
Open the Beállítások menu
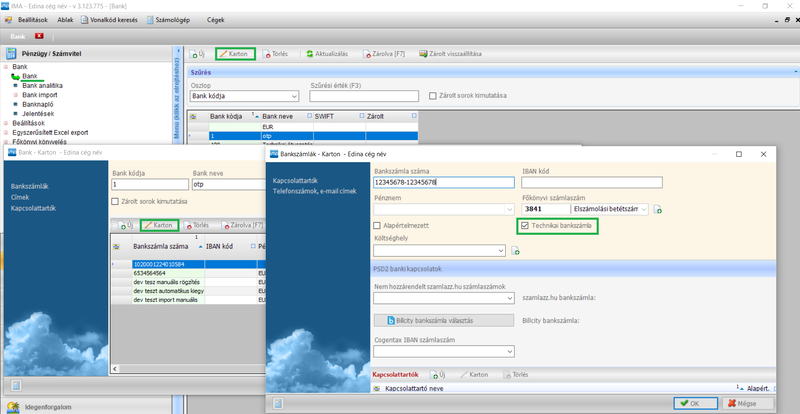[x=32, y=19]
